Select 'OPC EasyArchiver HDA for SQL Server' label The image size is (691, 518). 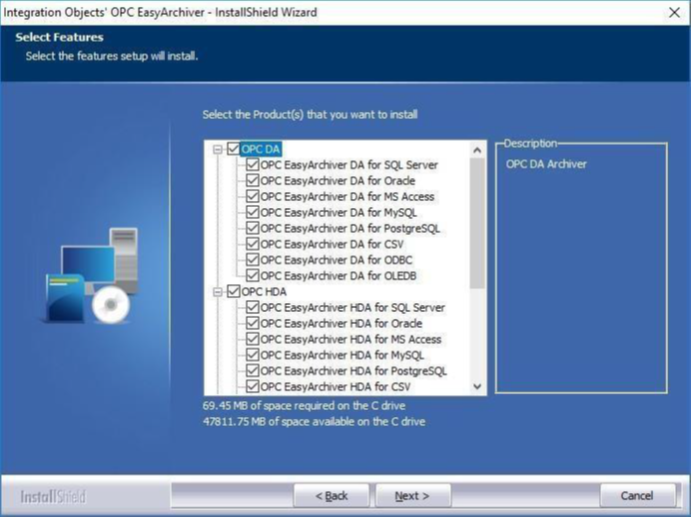[353, 308]
